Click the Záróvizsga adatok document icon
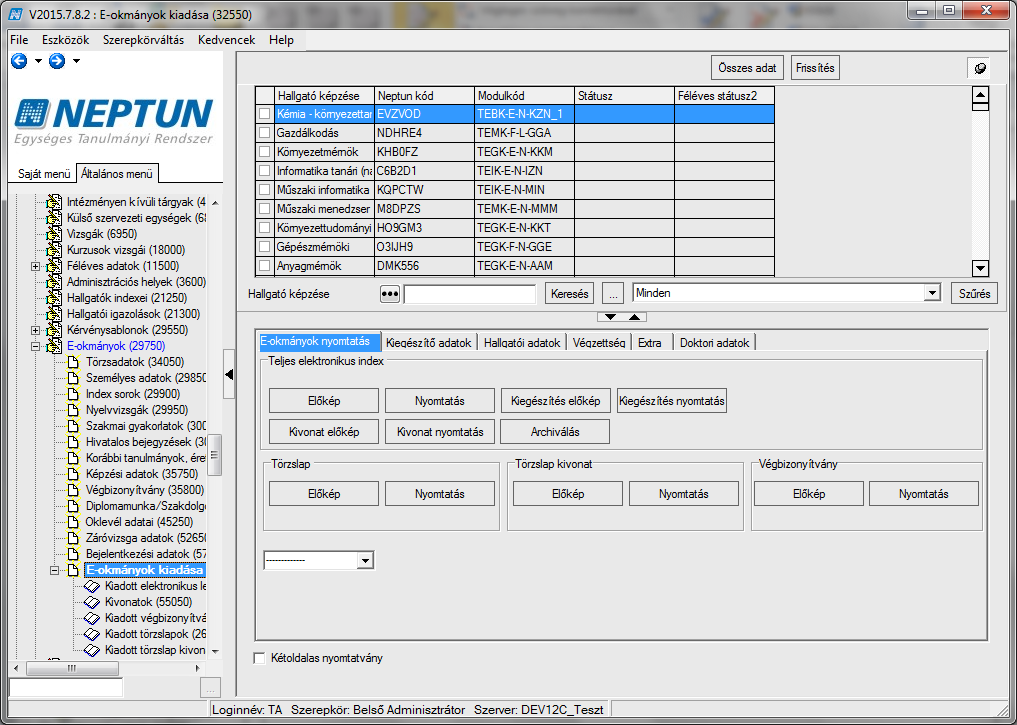 [73, 538]
